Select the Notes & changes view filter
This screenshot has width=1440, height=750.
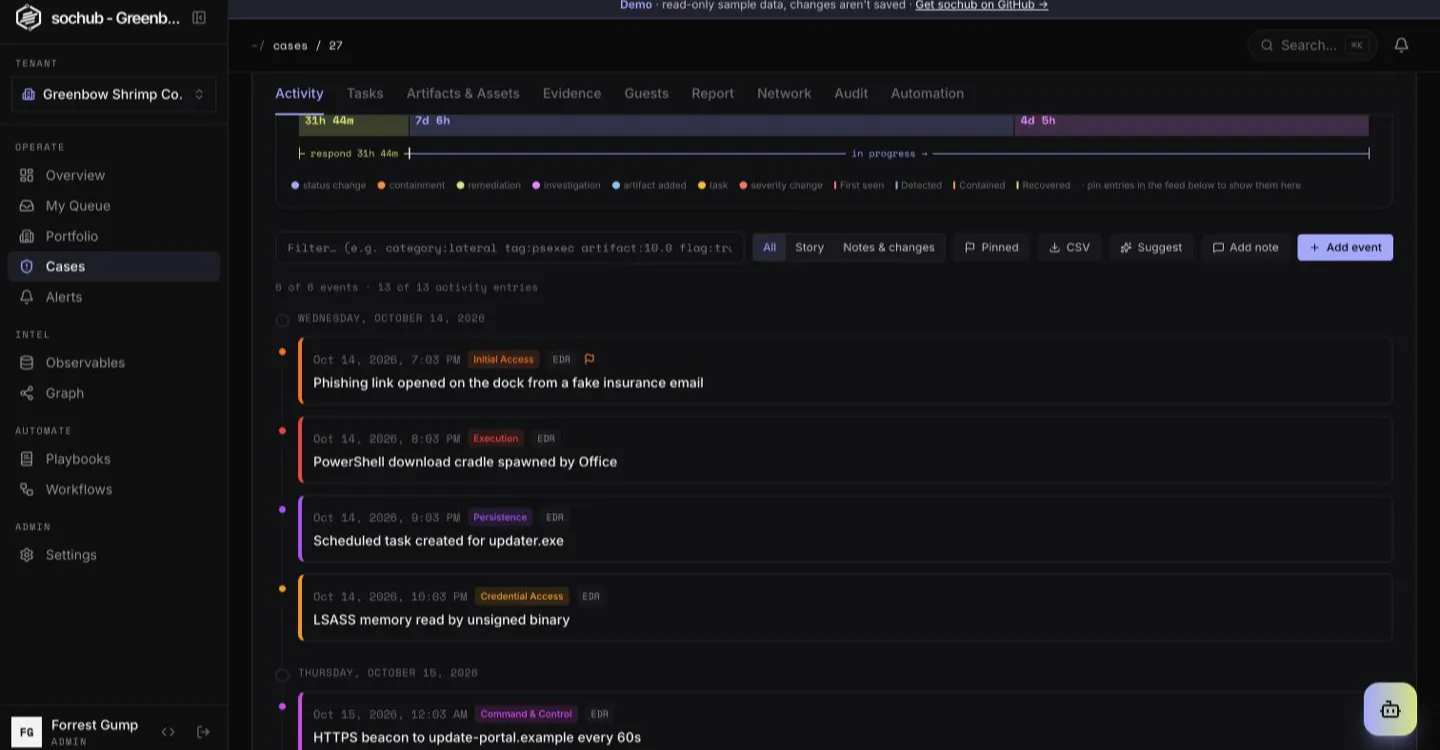(x=889, y=247)
